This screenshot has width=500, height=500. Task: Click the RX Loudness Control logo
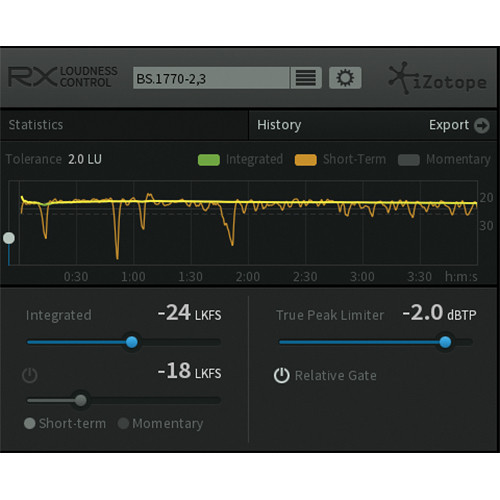pos(63,77)
